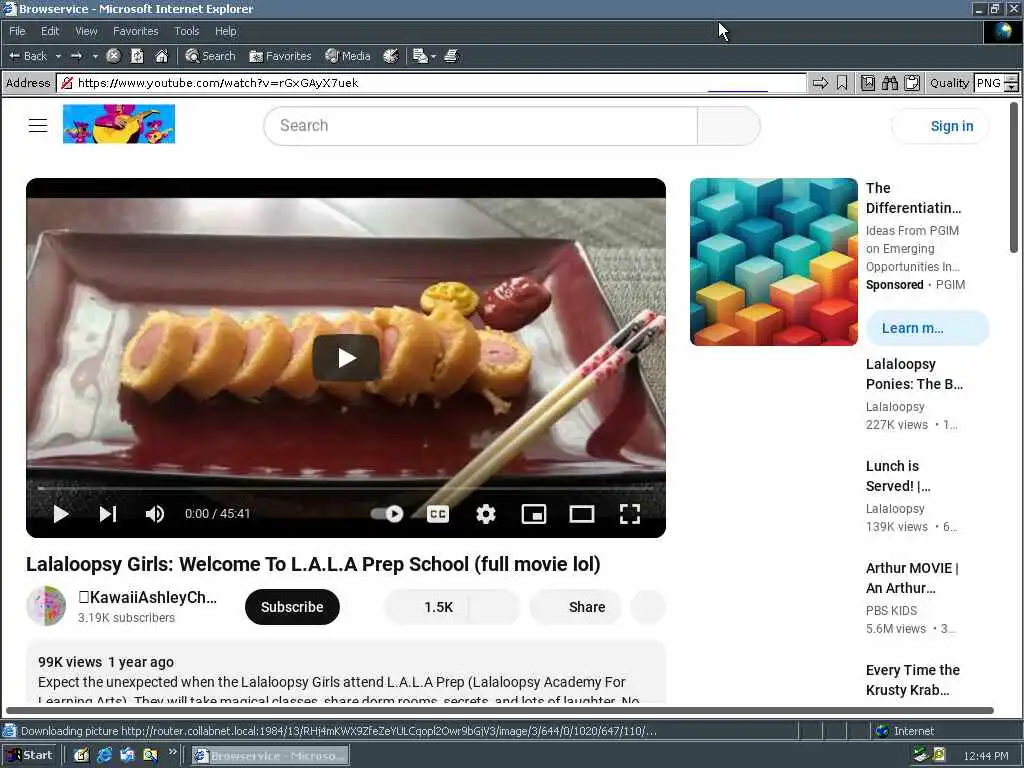This screenshot has height=768, width=1024.
Task: Click the large center play button on video
Action: click(x=345, y=357)
